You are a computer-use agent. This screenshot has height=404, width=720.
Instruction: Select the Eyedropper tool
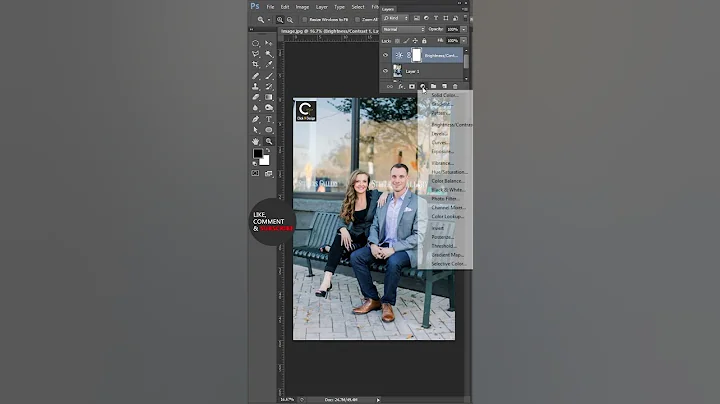tap(269, 64)
